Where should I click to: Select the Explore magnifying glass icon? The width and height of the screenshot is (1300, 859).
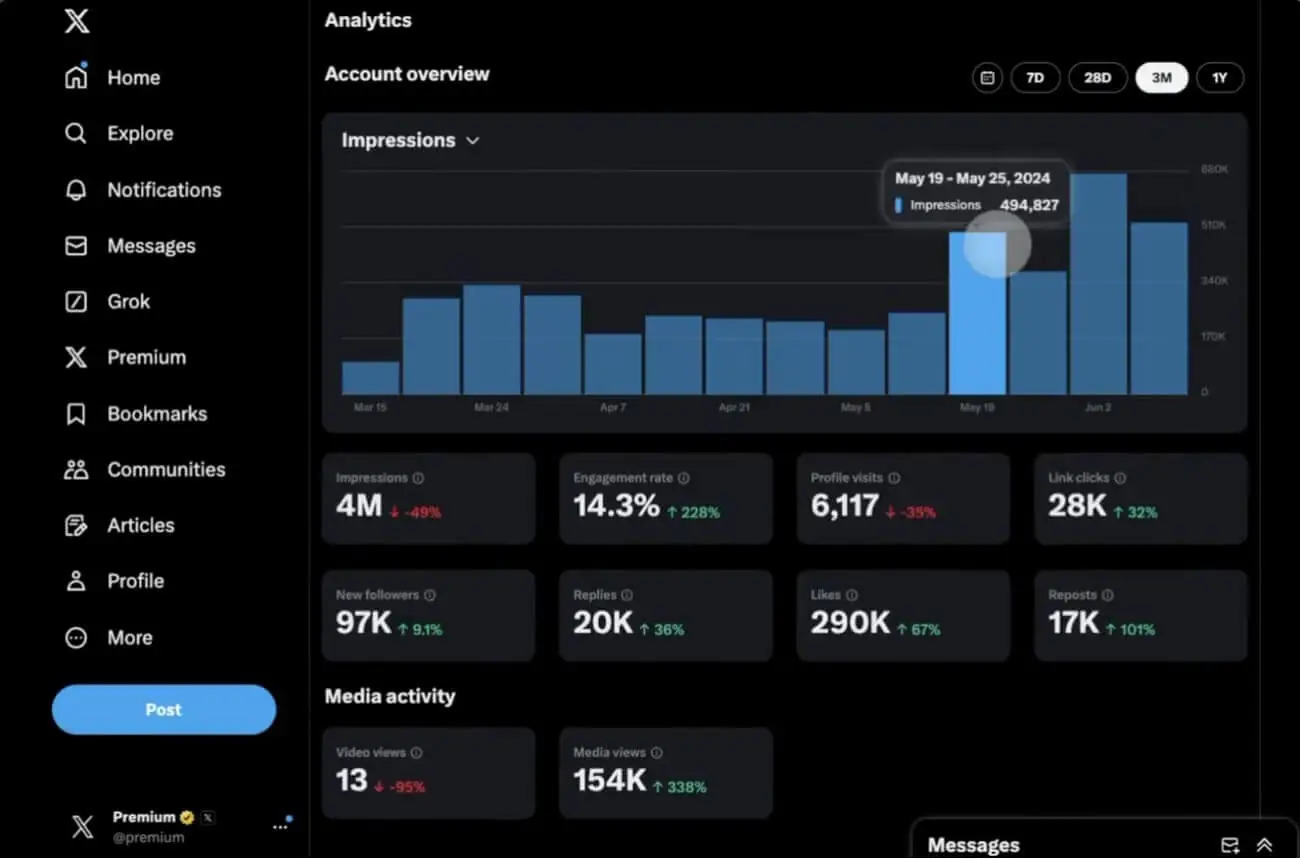pos(76,133)
